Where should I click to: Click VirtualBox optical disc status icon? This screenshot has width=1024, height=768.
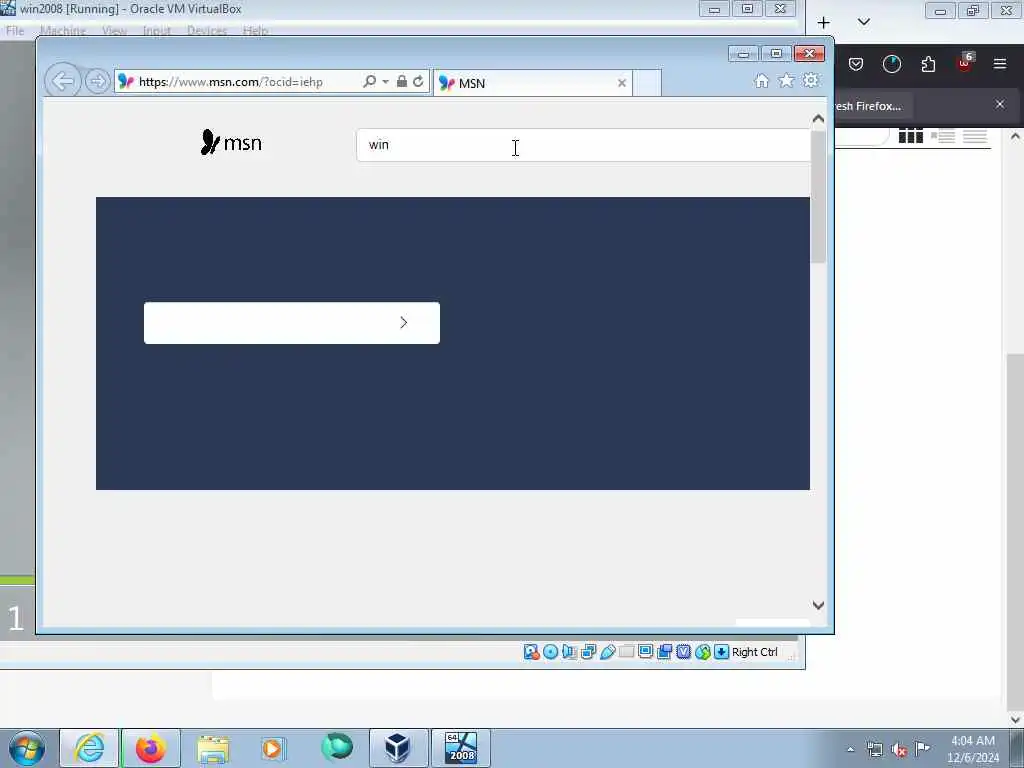click(x=551, y=652)
